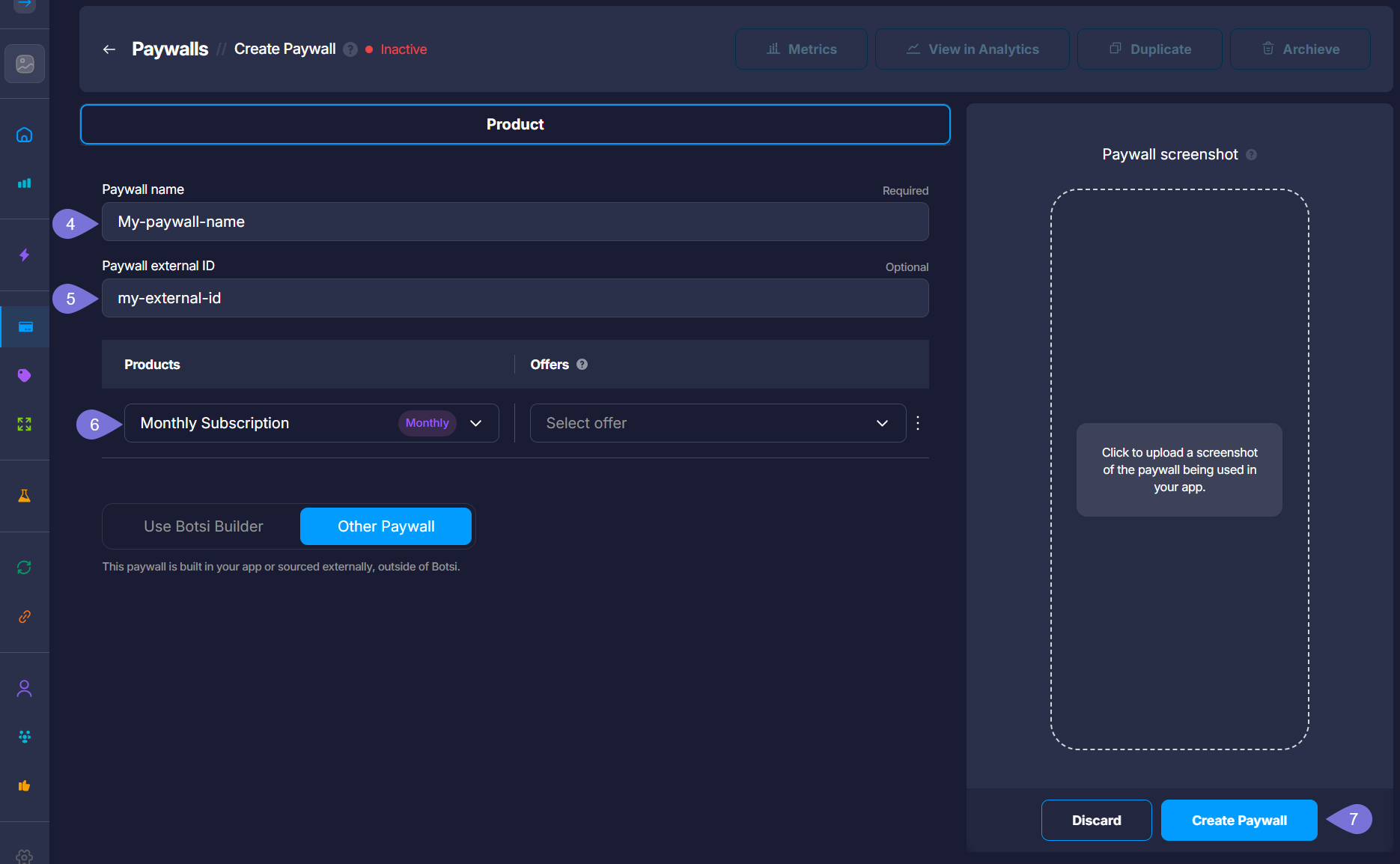Select the Product tab

pos(515,124)
